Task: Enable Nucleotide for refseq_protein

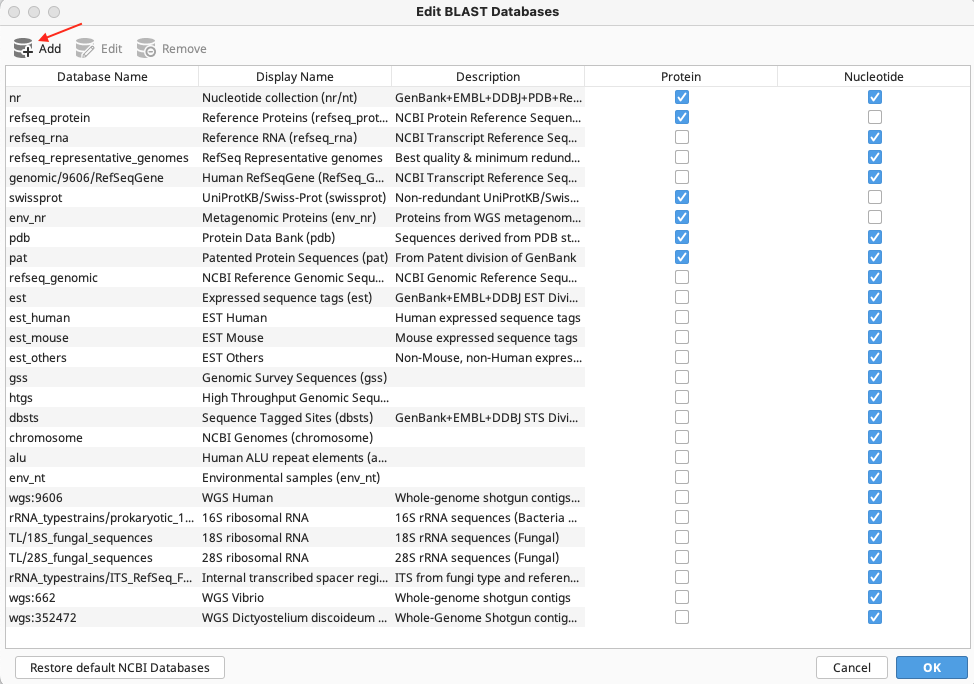Action: pos(875,117)
